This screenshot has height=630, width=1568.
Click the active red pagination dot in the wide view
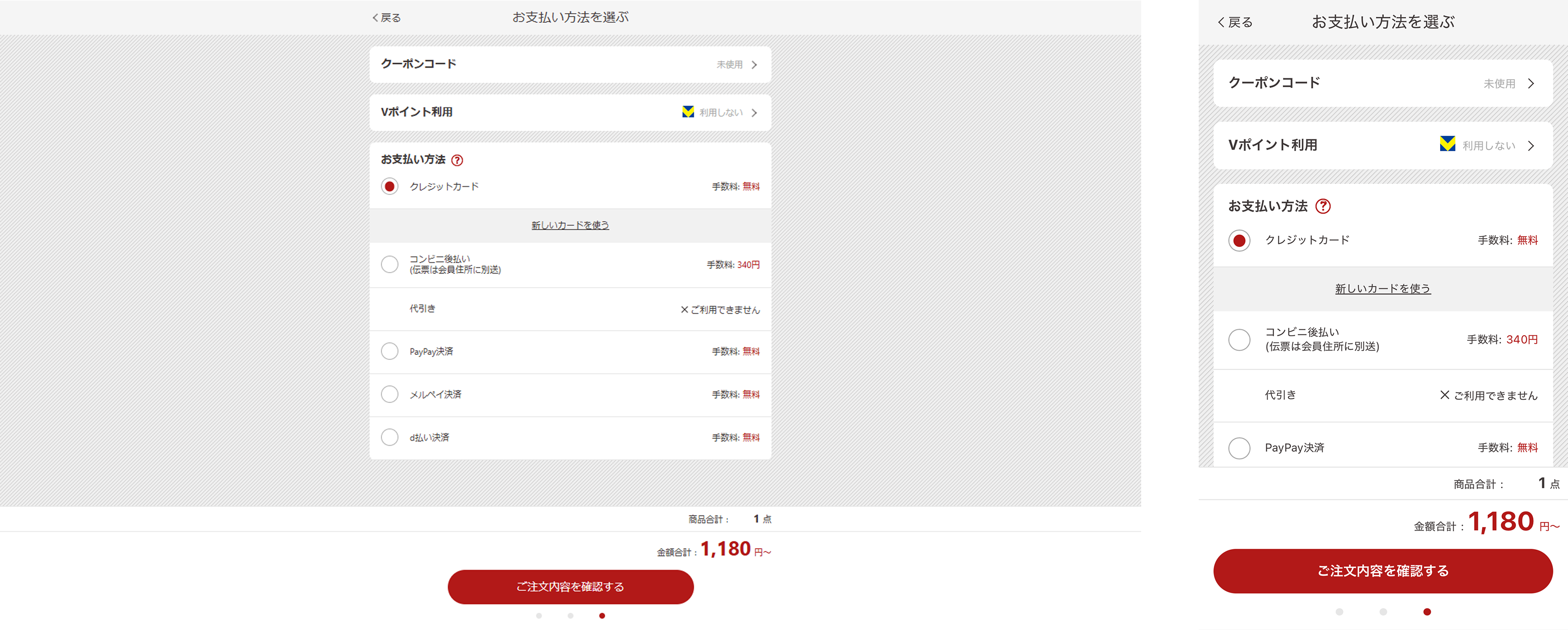click(602, 615)
